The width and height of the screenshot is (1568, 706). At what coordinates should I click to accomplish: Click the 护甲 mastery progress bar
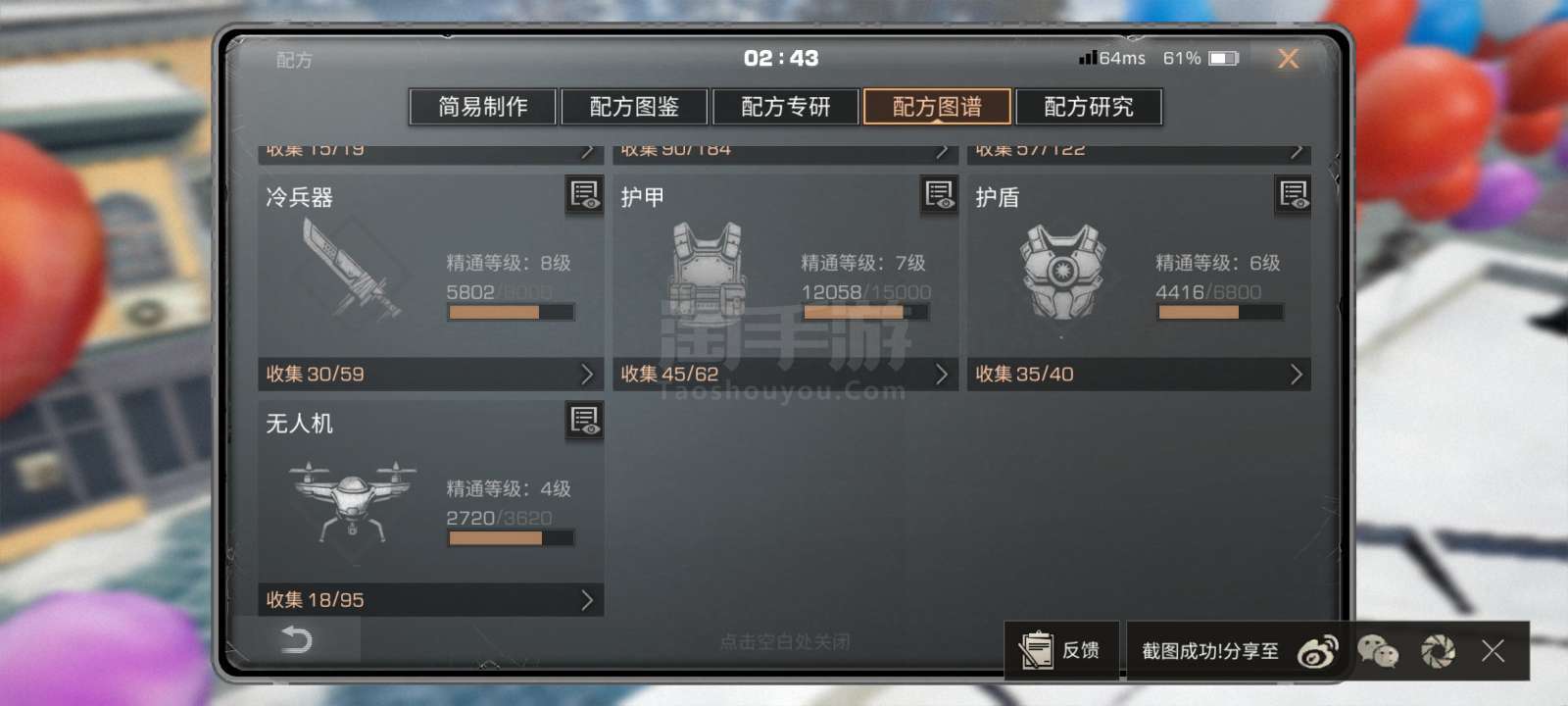pos(865,313)
